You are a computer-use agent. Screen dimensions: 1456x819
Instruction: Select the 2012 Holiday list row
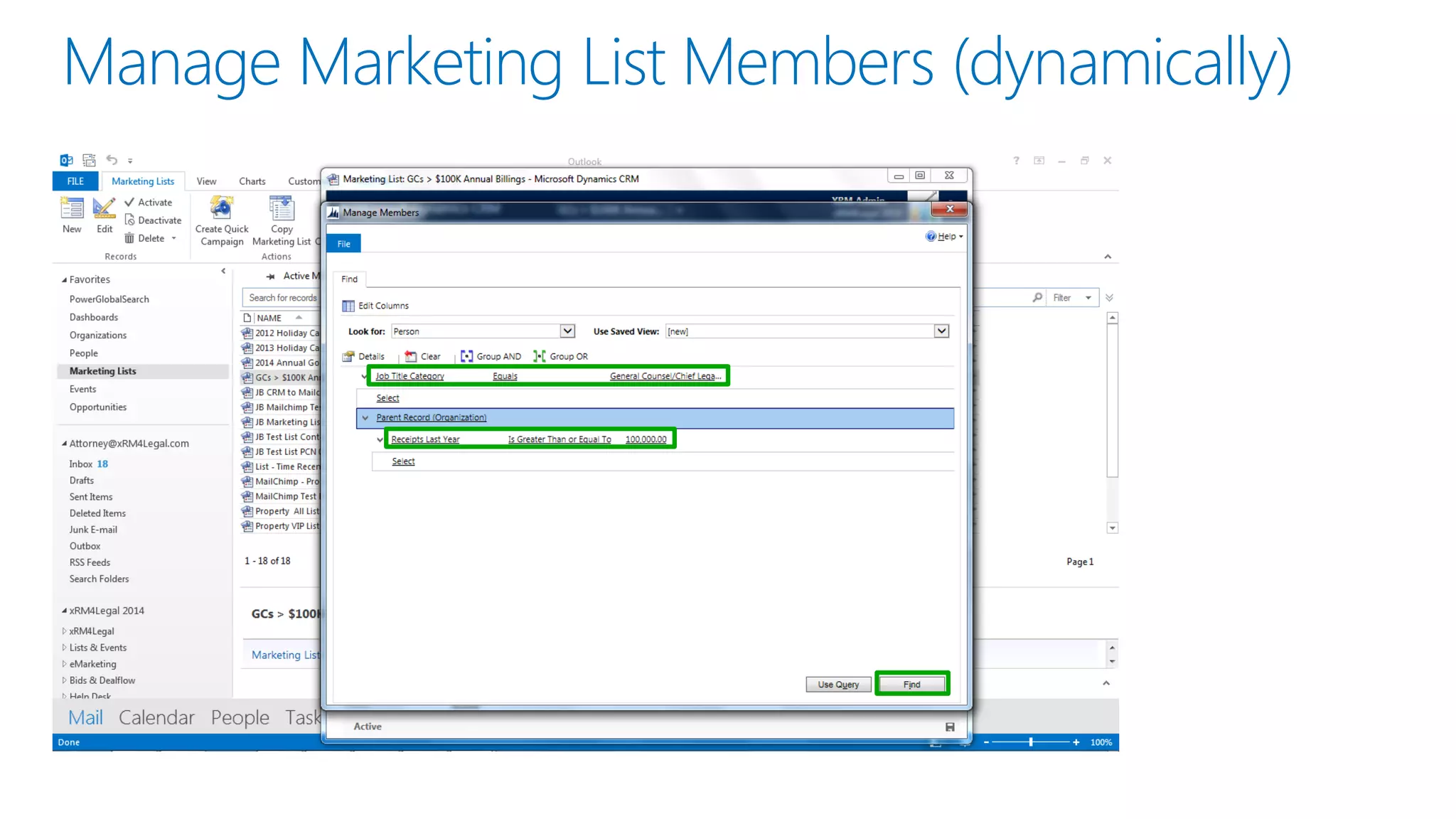(281, 333)
